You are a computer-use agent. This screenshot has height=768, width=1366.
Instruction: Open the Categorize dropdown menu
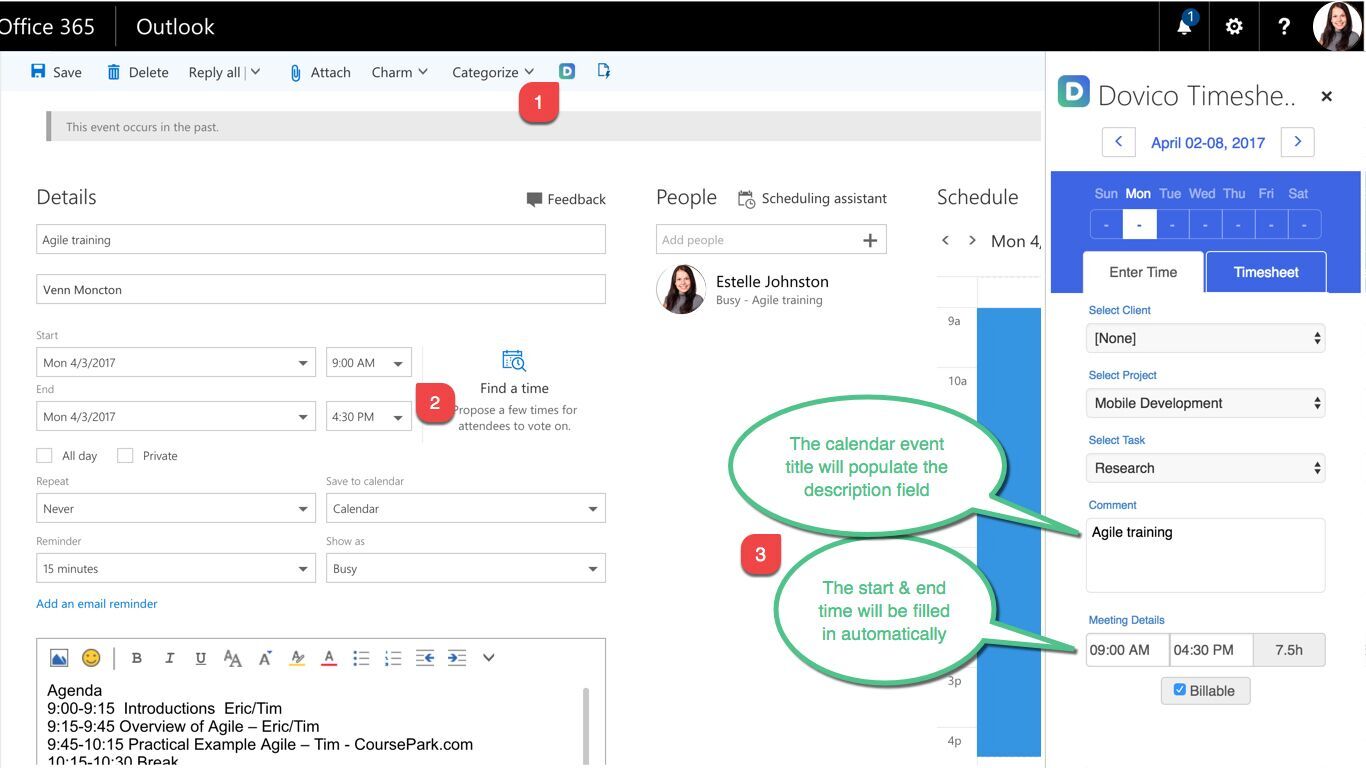pyautogui.click(x=493, y=72)
